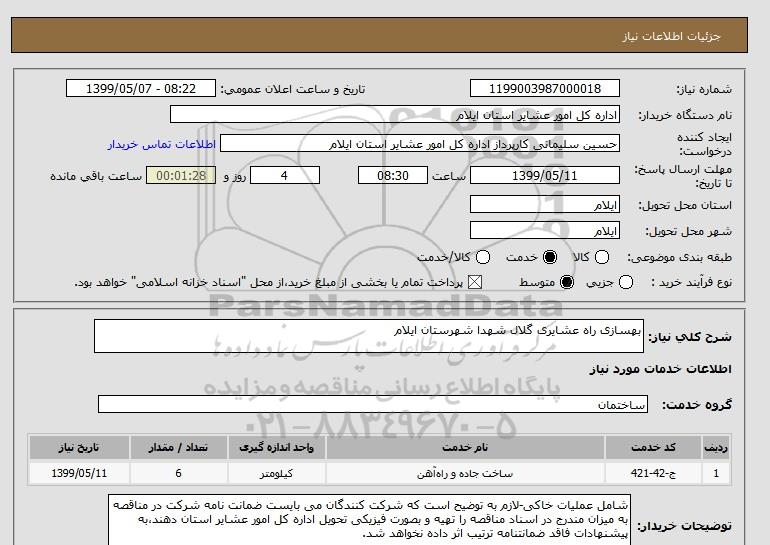This screenshot has width=770, height=545.
Task: Click quantity cell showing 6
Action: tap(178, 473)
